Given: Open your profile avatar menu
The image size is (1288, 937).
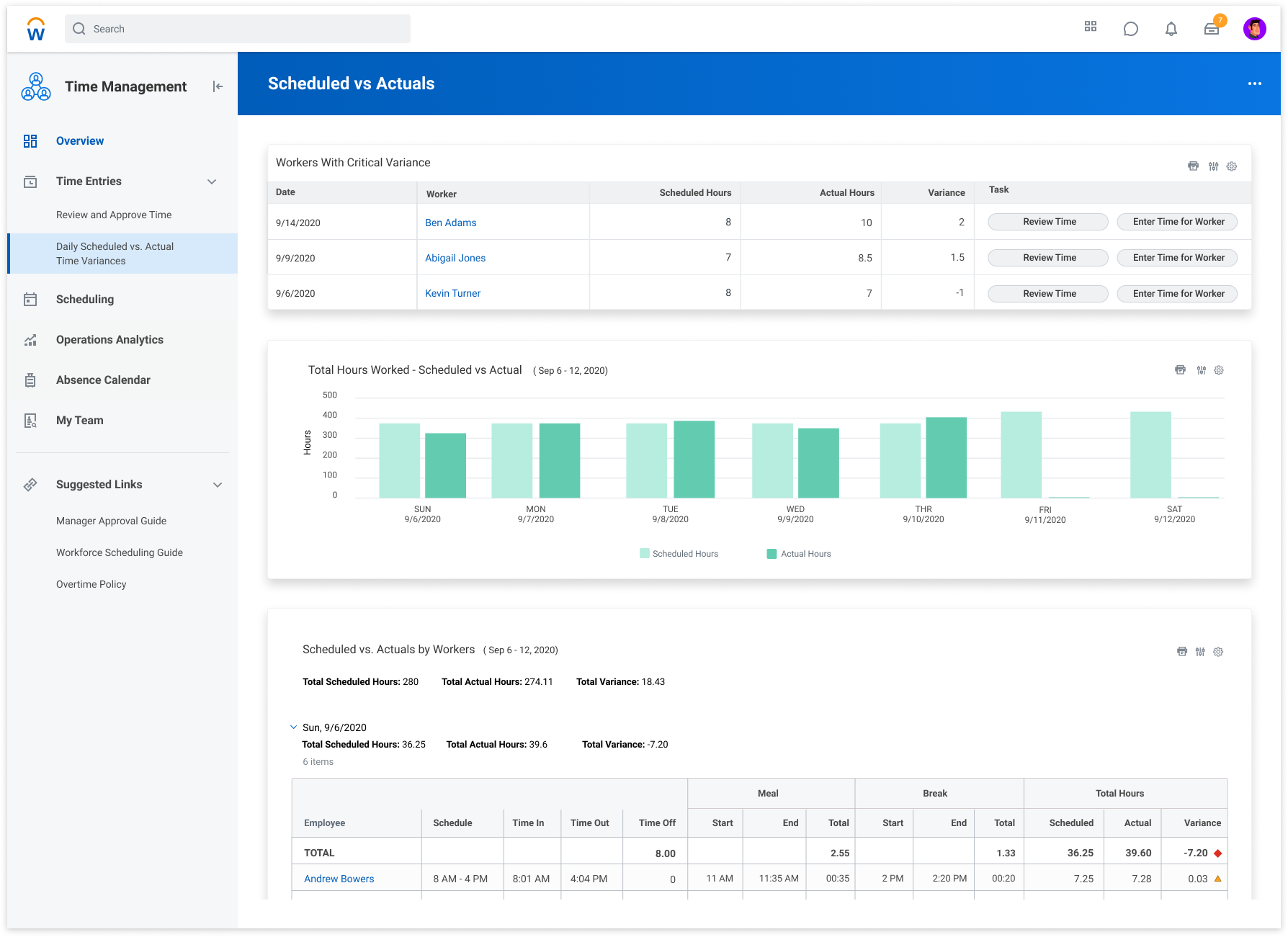Looking at the screenshot, I should click(1255, 29).
